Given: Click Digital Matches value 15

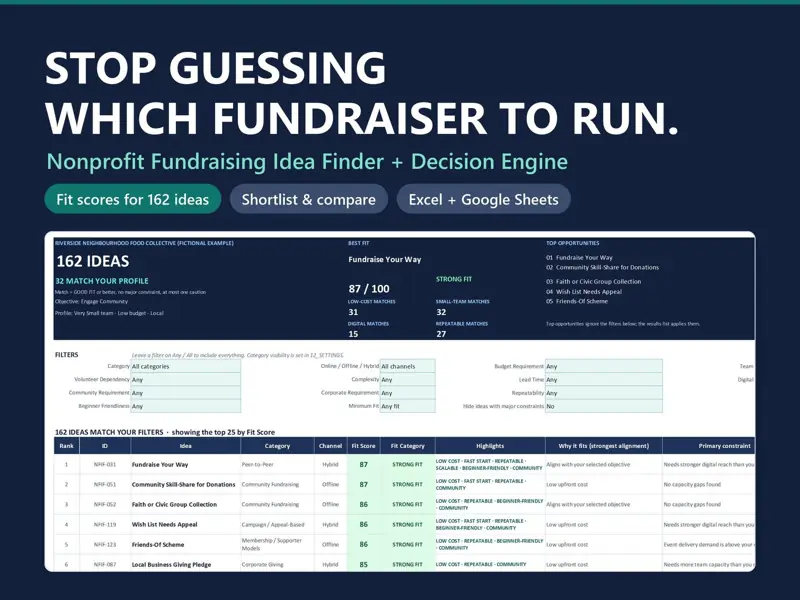Looking at the screenshot, I should tap(353, 334).
